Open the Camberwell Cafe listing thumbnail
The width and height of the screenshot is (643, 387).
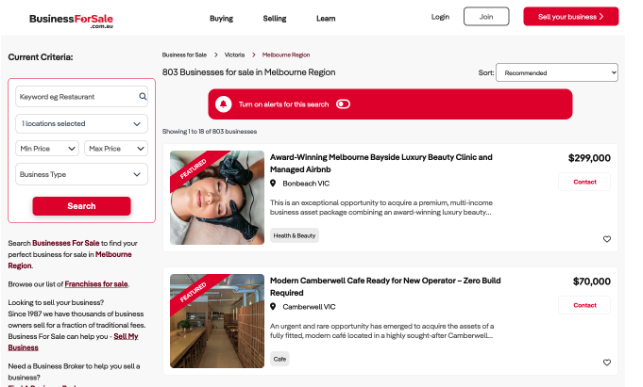pyautogui.click(x=217, y=321)
